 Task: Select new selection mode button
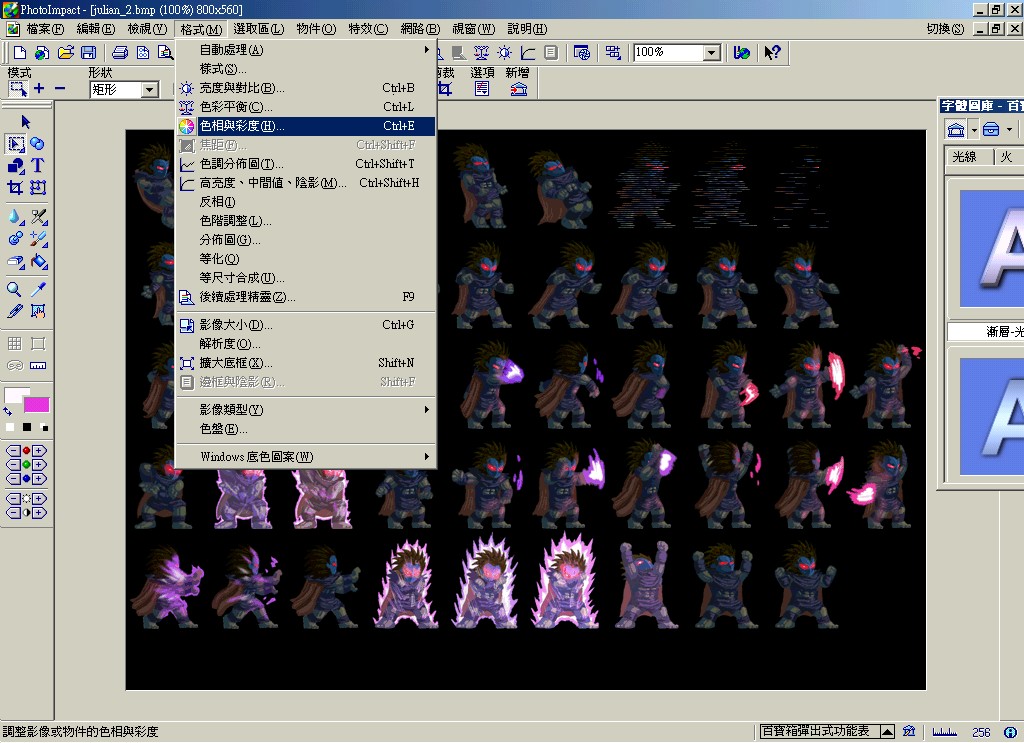tap(18, 89)
